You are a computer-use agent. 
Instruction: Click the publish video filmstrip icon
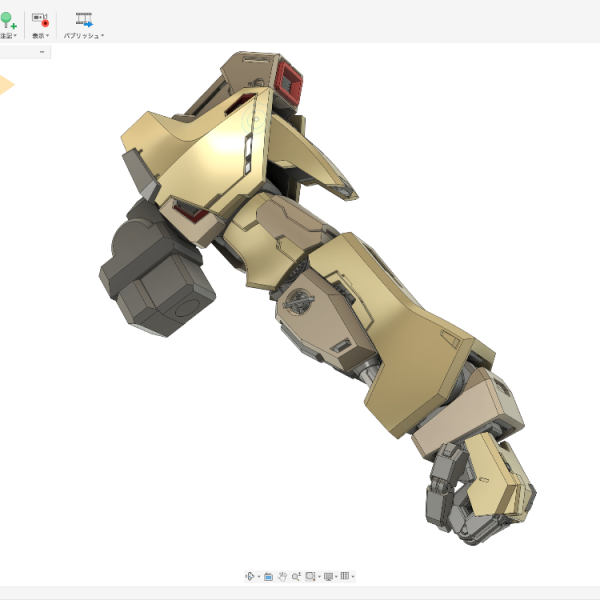[x=84, y=20]
